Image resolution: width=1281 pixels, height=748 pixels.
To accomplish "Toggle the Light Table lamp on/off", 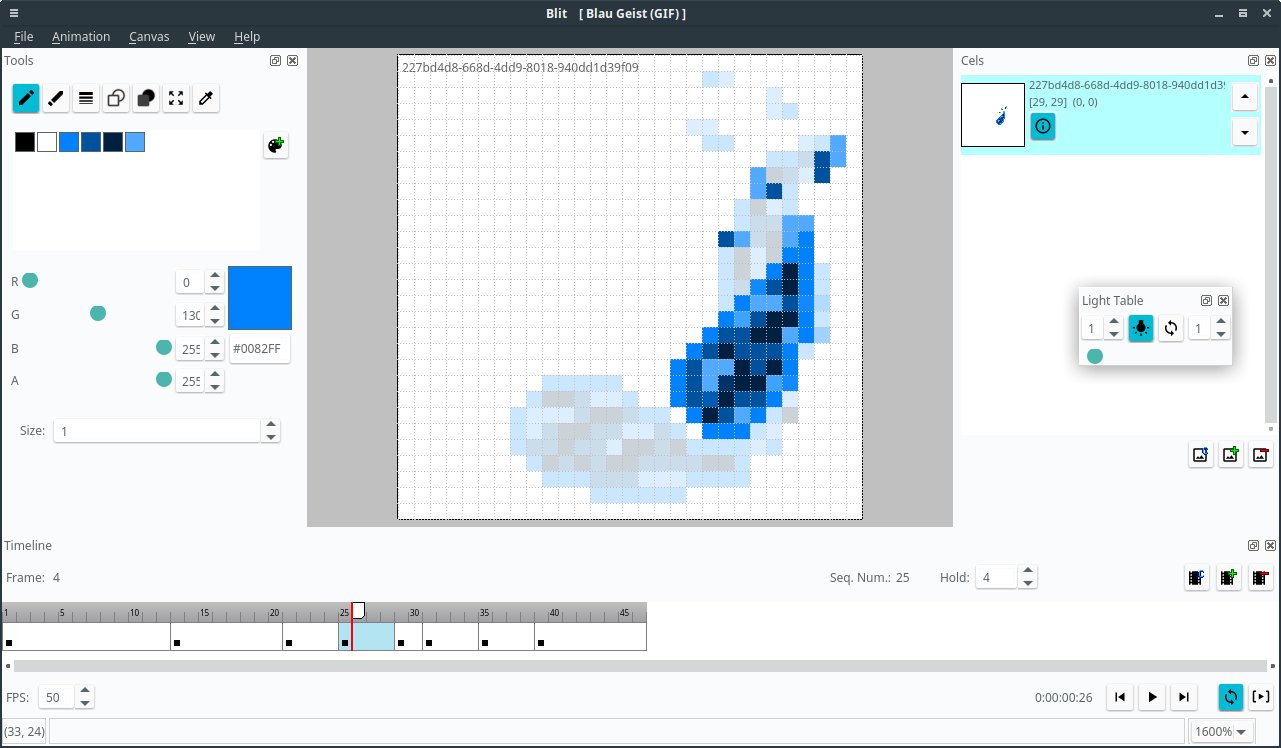I will 1141,328.
